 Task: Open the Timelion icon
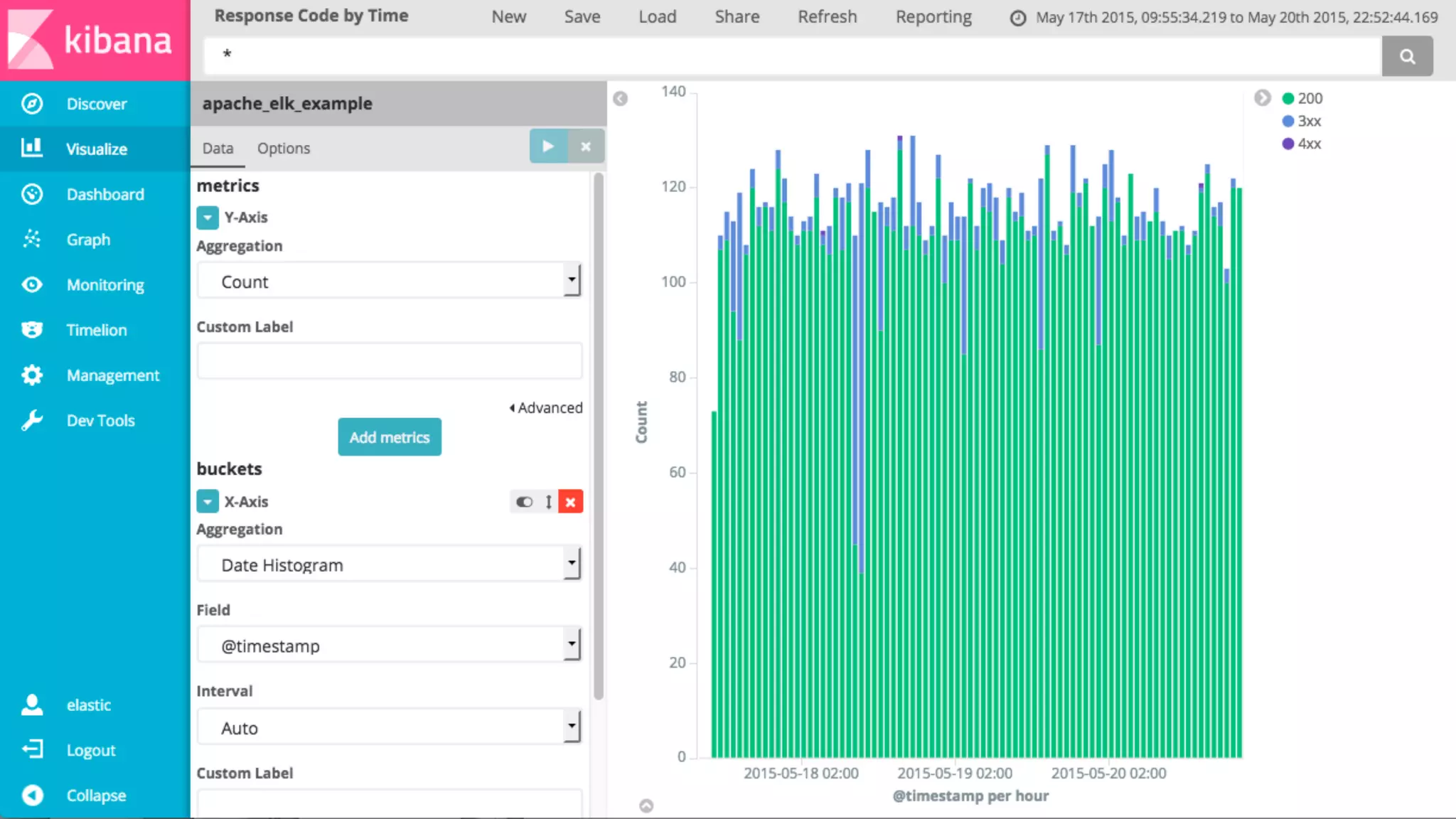[32, 330]
